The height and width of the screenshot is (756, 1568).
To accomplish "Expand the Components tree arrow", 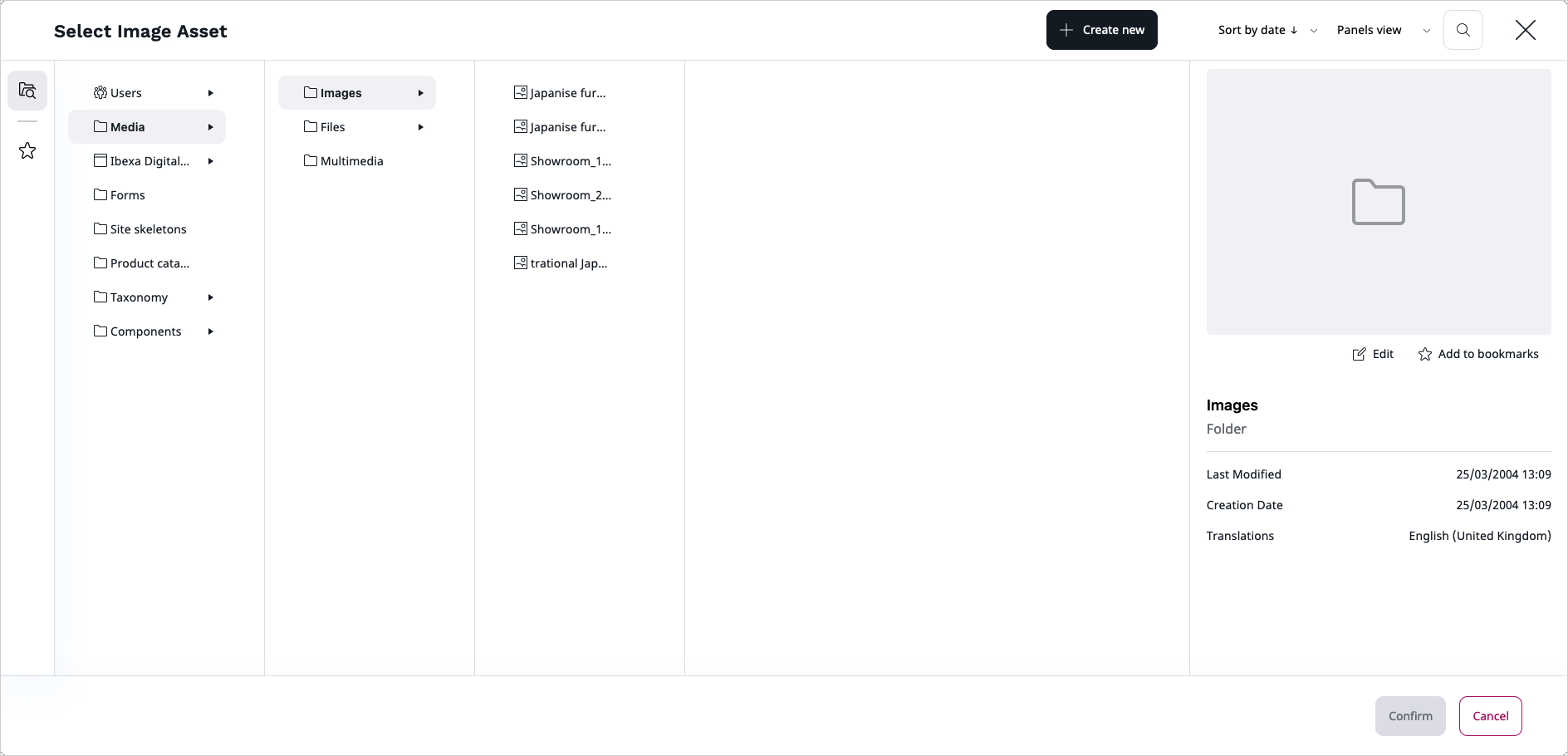I will point(211,331).
